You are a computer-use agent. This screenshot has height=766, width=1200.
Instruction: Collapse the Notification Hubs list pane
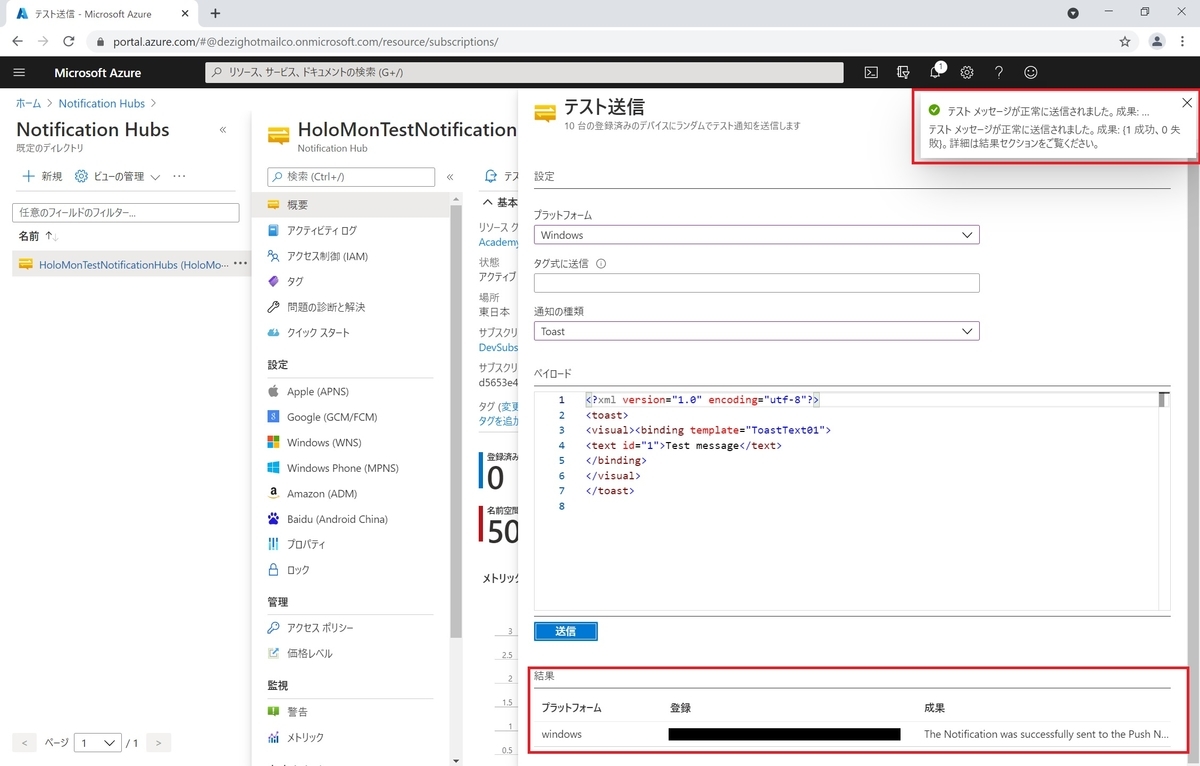[x=223, y=130]
